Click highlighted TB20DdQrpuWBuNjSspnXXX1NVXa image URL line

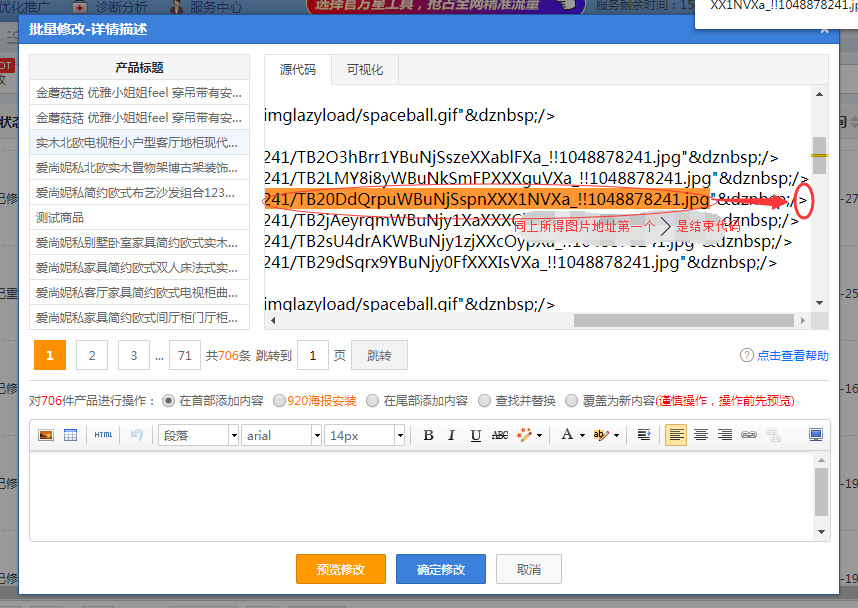[487, 199]
